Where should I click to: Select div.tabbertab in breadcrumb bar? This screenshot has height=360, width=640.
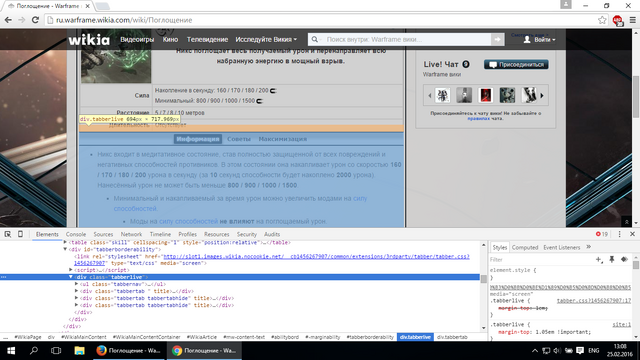point(452,337)
